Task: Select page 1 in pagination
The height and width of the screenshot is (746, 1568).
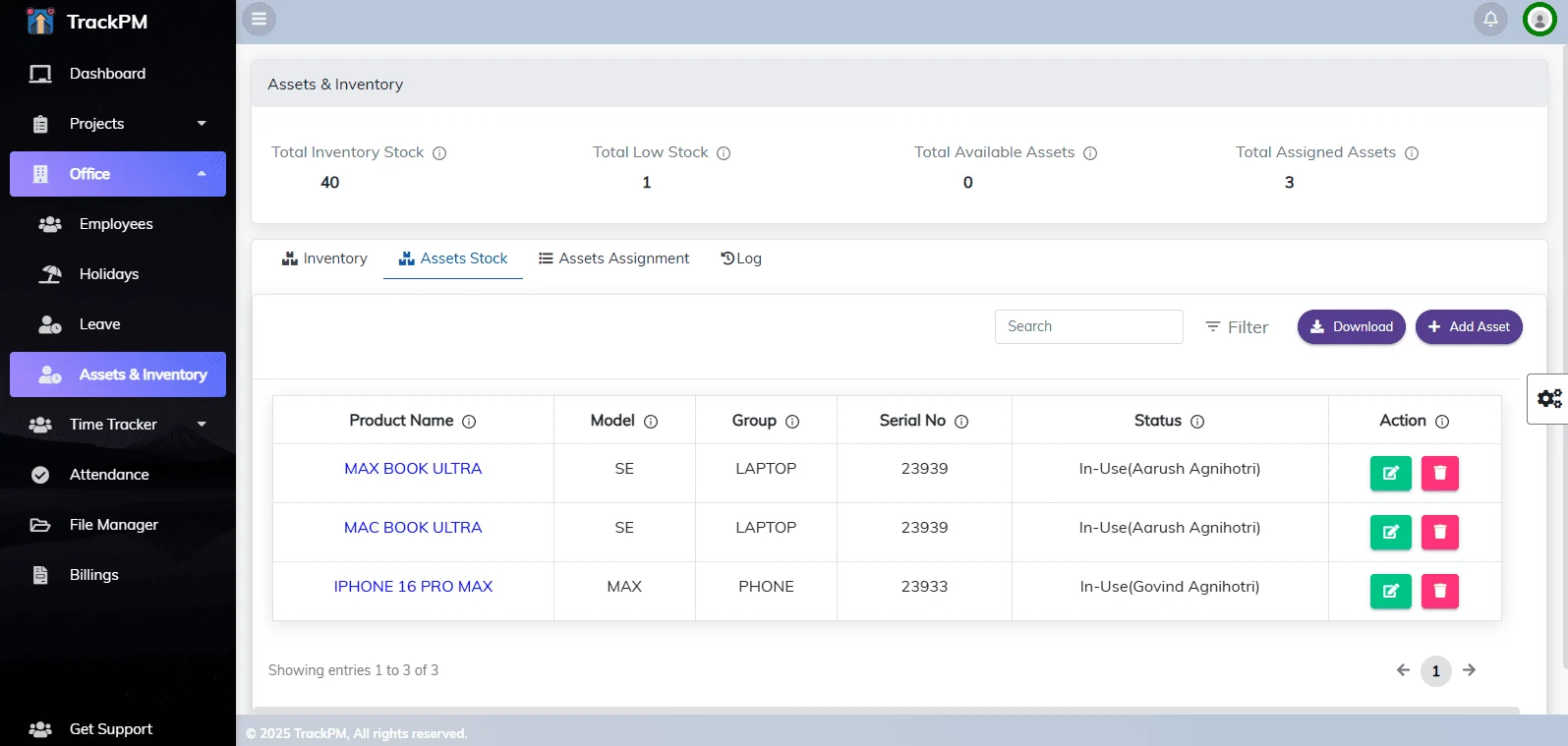Action: coord(1436,671)
